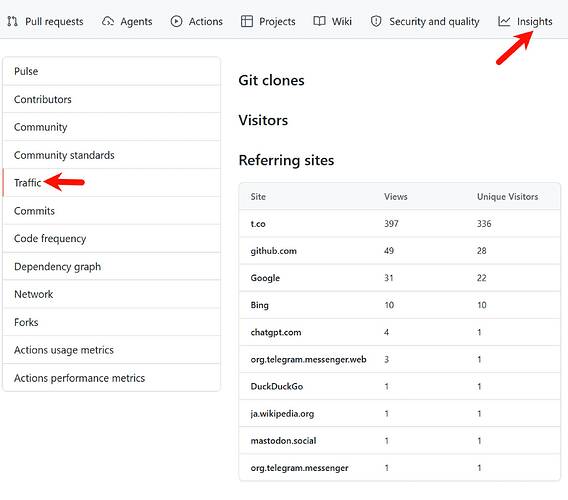Open the Pull requests tab
This screenshot has height=500, width=568.
[x=46, y=21]
